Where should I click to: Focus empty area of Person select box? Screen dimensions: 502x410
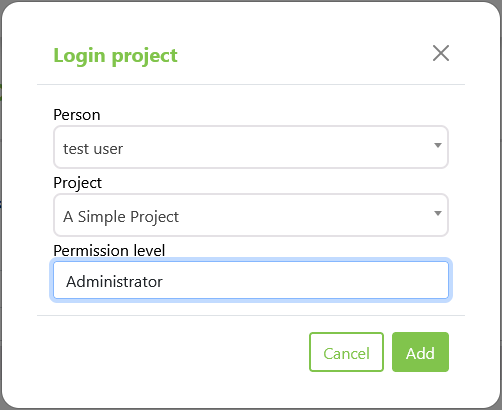pos(277,147)
